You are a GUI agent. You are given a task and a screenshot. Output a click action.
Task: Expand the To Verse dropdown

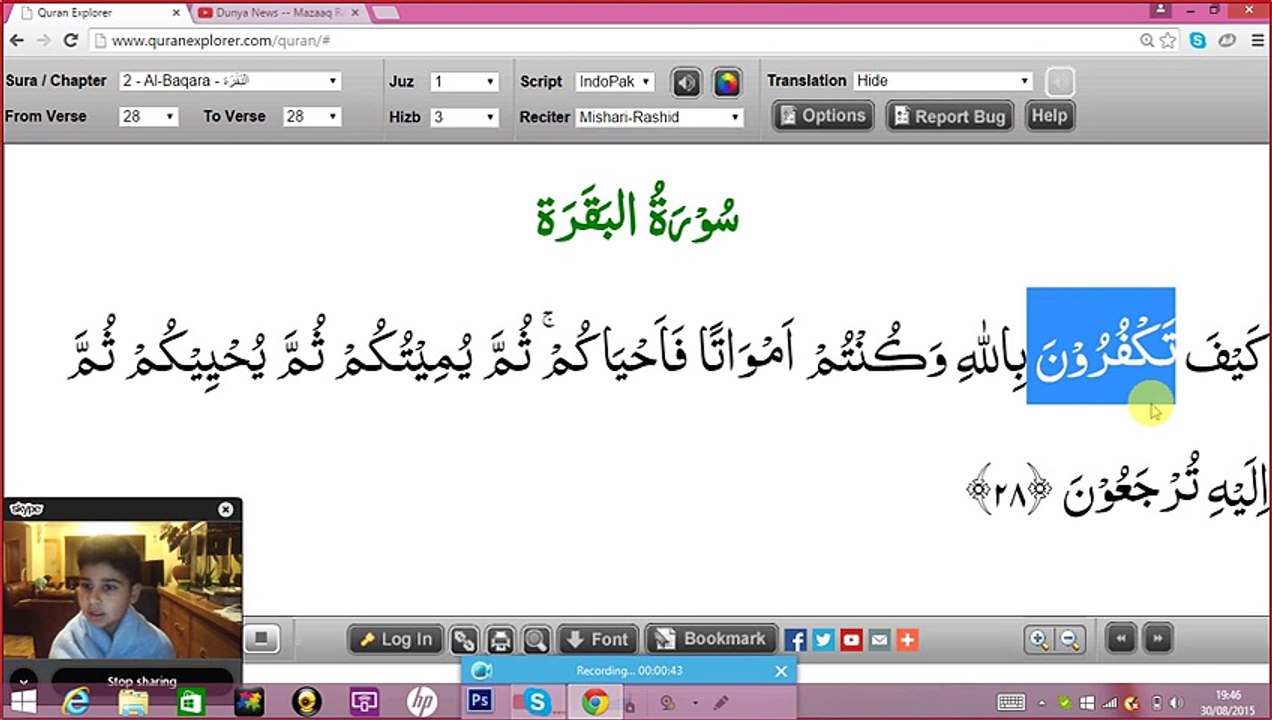pos(311,117)
